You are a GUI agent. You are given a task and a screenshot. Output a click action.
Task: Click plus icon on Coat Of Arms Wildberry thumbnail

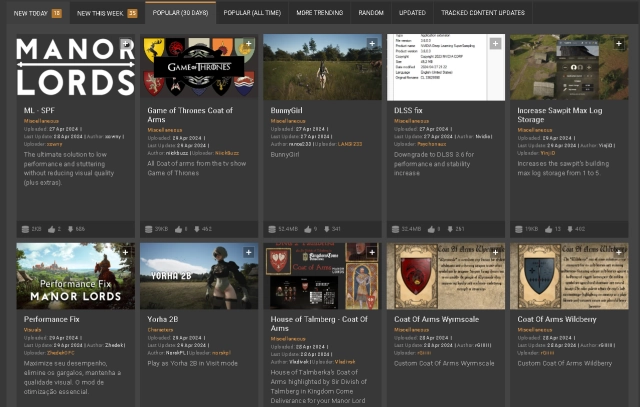coord(619,252)
